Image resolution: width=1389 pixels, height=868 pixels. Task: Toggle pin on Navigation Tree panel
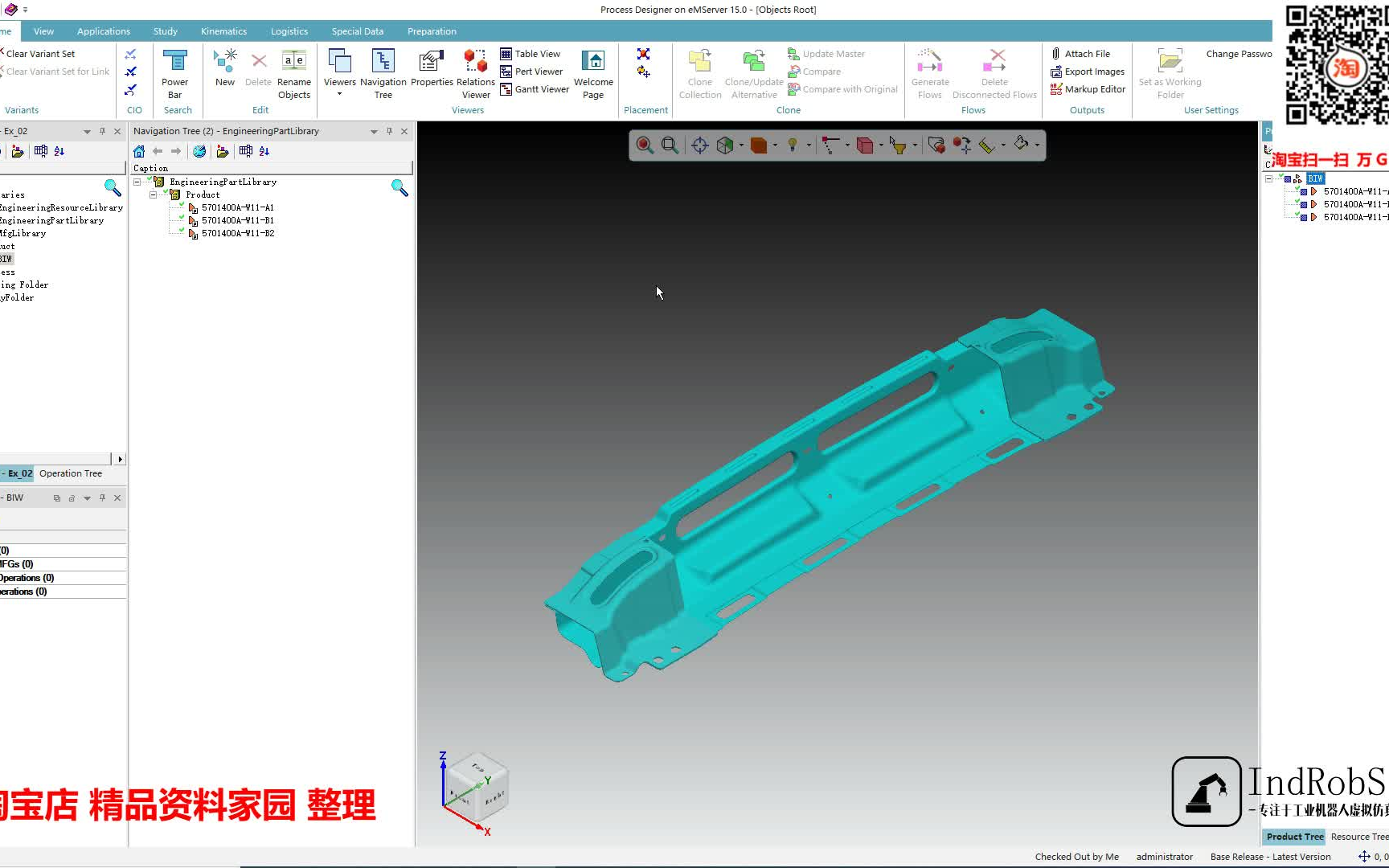click(x=389, y=131)
